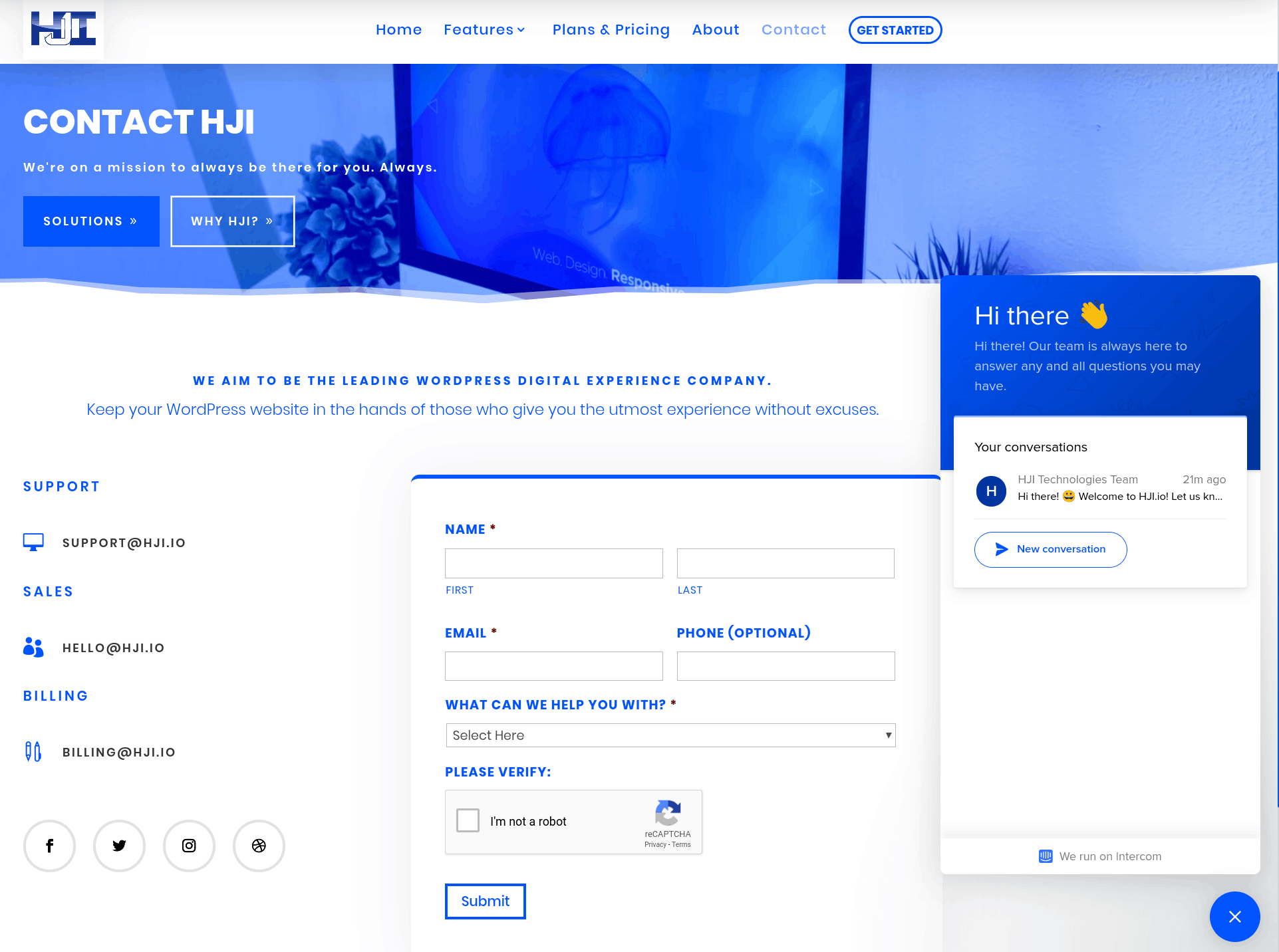Click the billing/tools icon

point(33,752)
